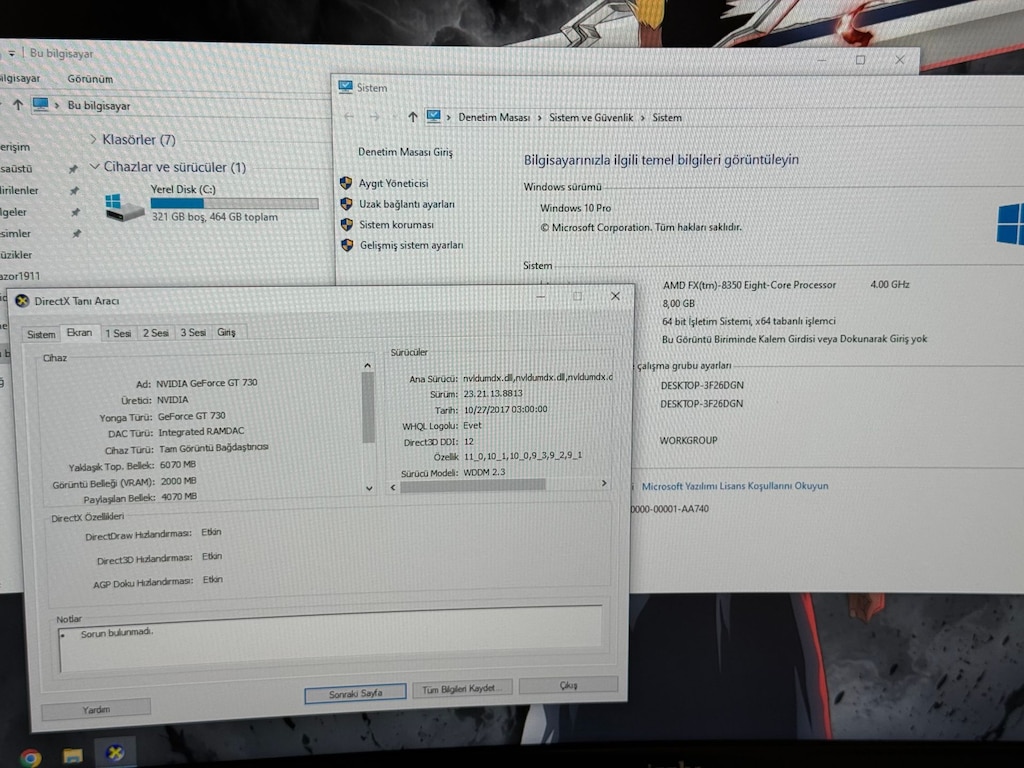Image resolution: width=1024 pixels, height=768 pixels.
Task: Collapse Cihazlar ve sürücüler group
Action: [x=95, y=167]
